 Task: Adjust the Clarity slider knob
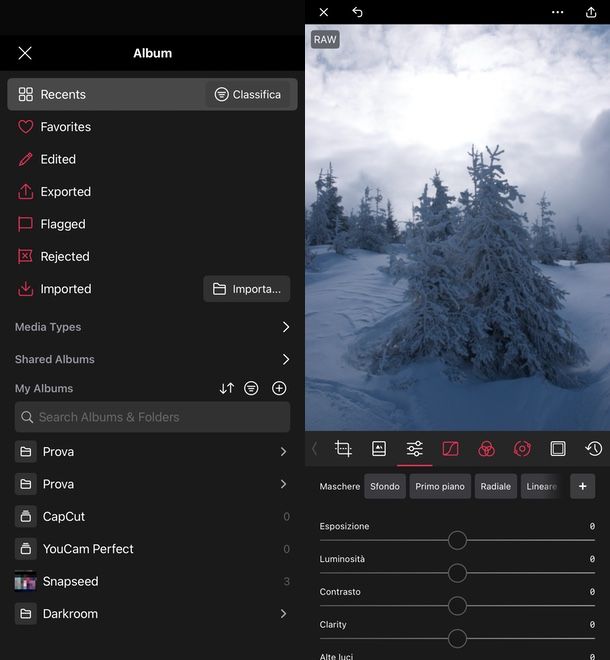(x=457, y=639)
